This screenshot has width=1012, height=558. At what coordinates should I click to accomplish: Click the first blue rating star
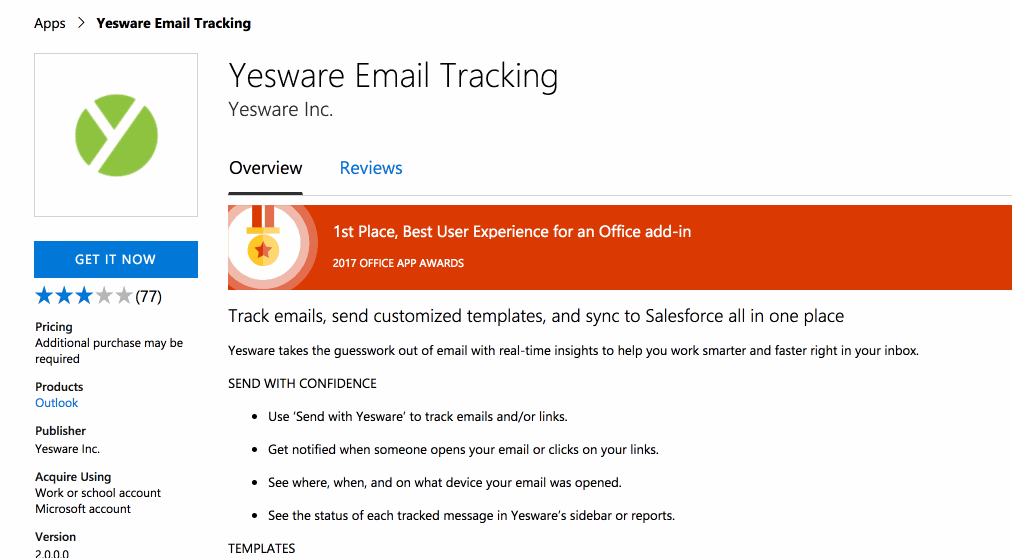pos(44,296)
